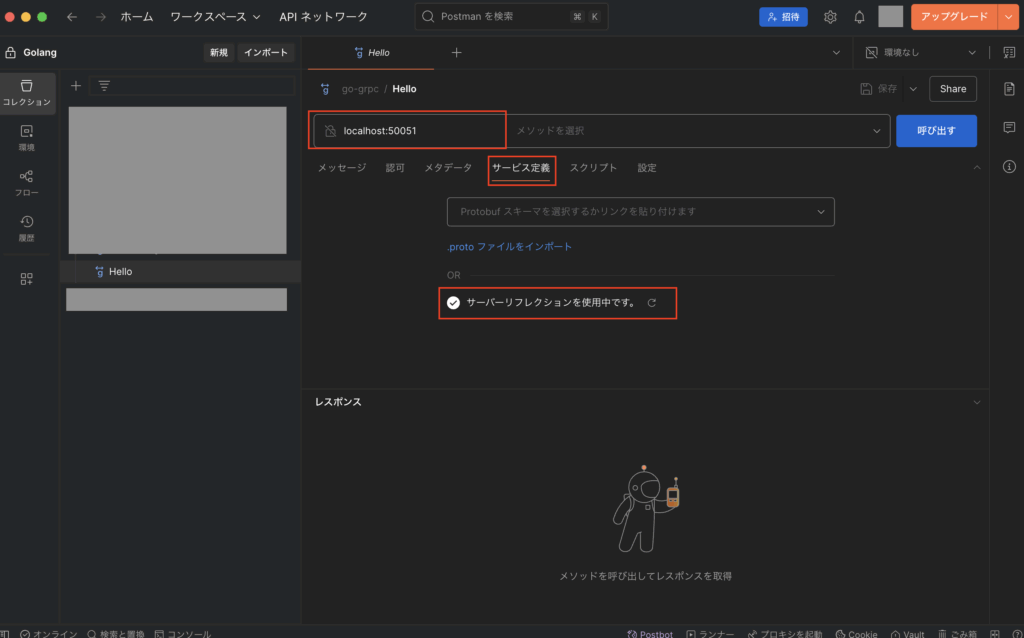Expand ワークスペース dropdown
This screenshot has width=1024, height=638.
215,17
